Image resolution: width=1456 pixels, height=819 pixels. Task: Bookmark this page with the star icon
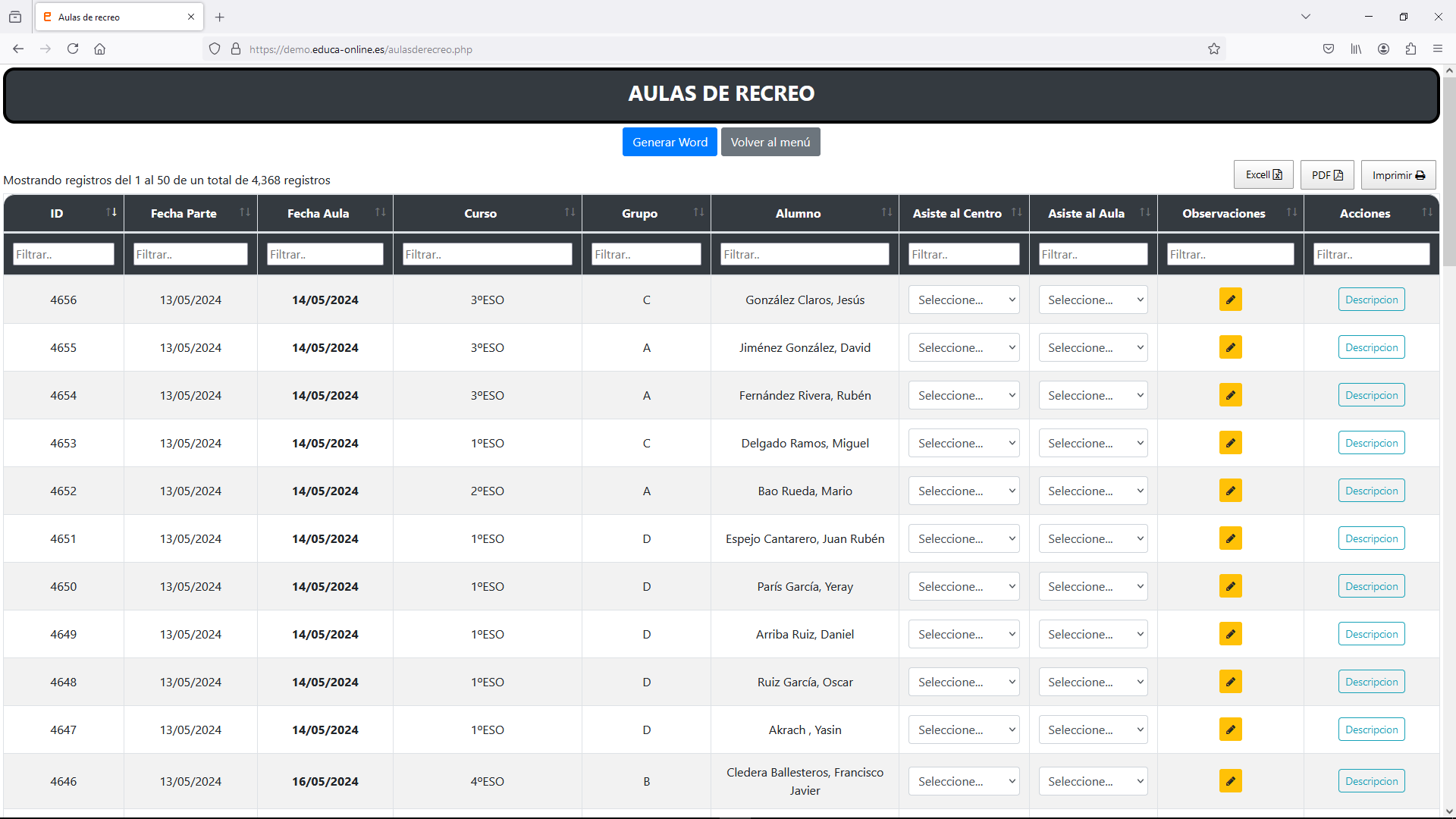coord(1214,49)
